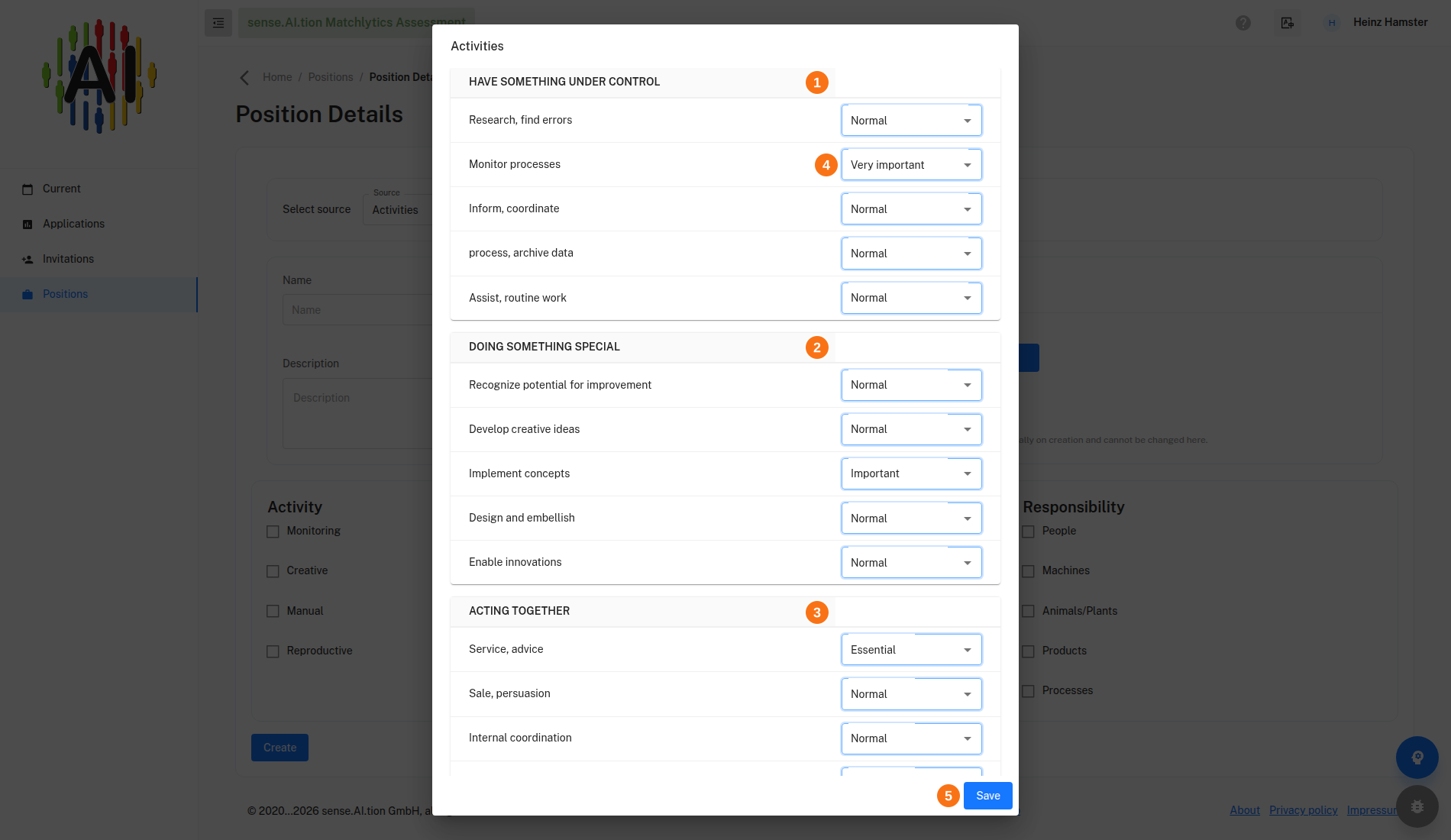Open the Develop creative ideas dropdown
1451x840 pixels.
pyautogui.click(x=912, y=429)
